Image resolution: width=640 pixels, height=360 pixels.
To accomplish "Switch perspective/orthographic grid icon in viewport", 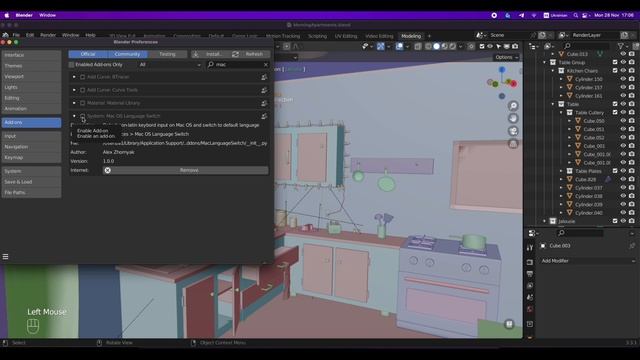I will (x=513, y=144).
